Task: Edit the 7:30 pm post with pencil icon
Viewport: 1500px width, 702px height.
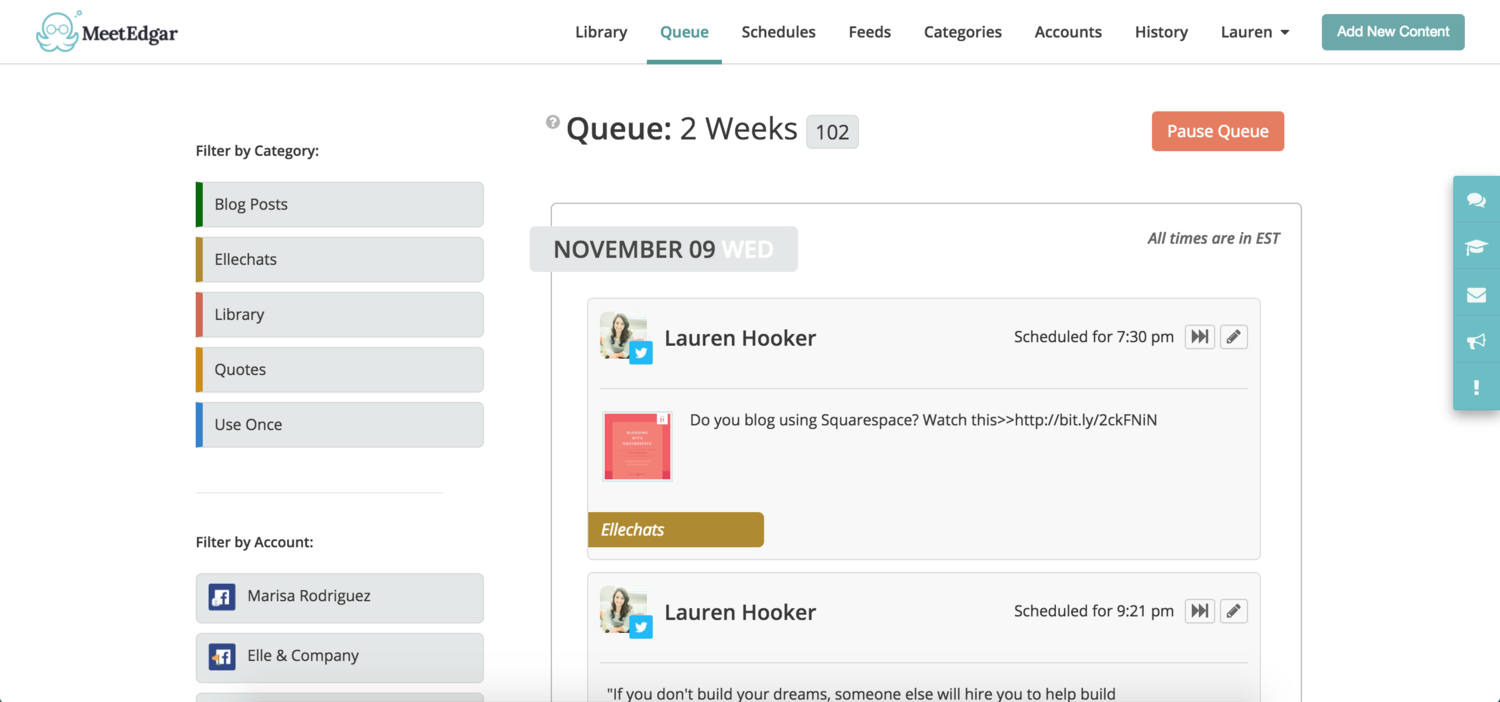Action: coord(1234,337)
